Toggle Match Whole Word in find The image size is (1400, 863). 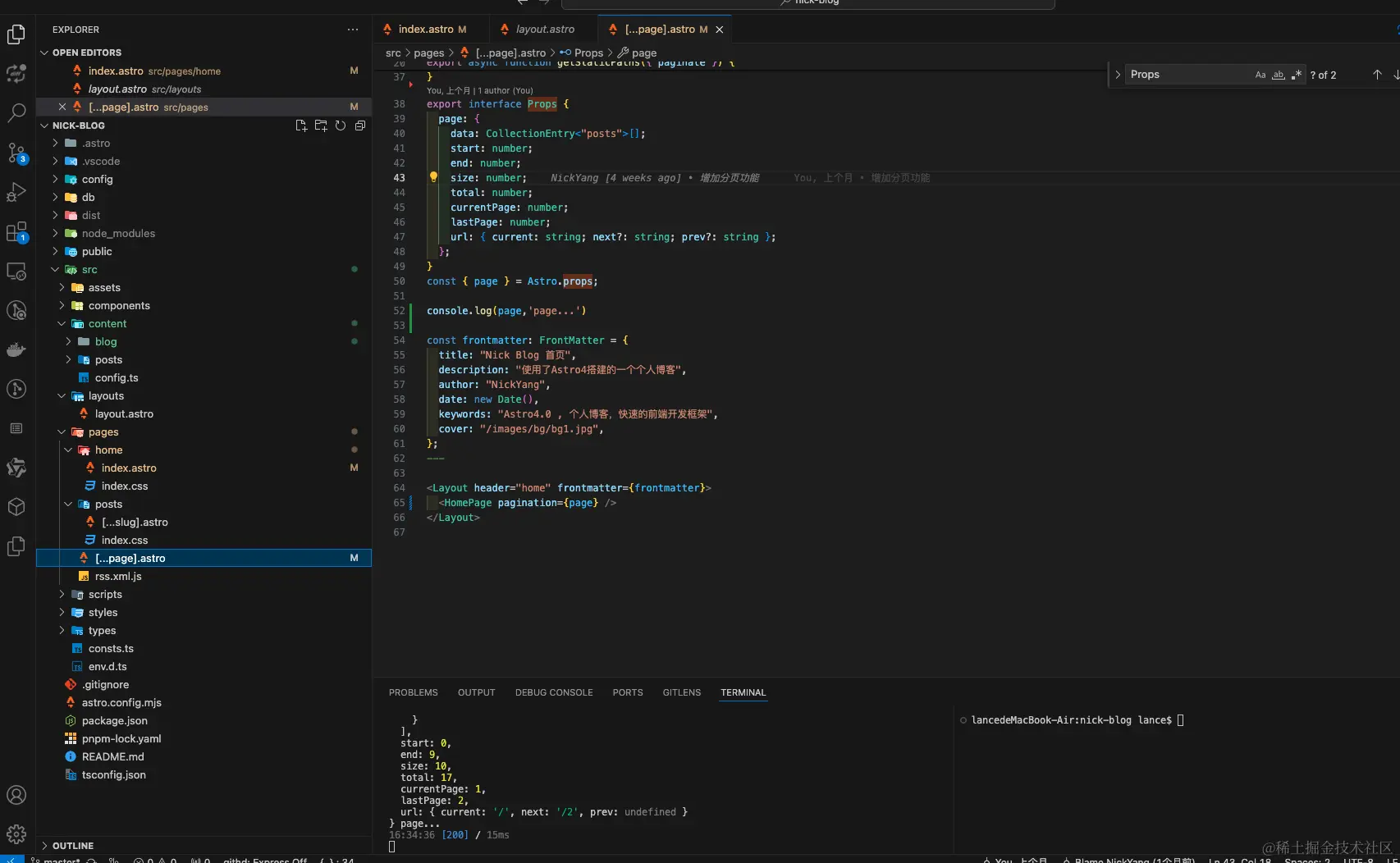pyautogui.click(x=1278, y=75)
